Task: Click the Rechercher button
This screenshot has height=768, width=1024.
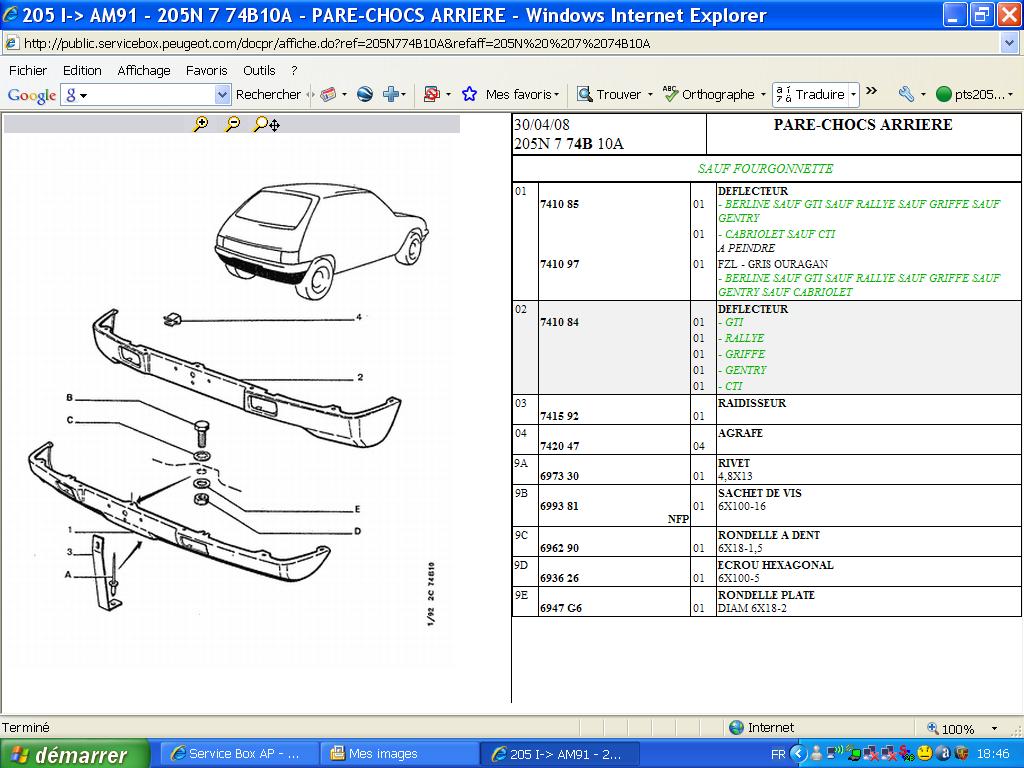Action: point(268,94)
